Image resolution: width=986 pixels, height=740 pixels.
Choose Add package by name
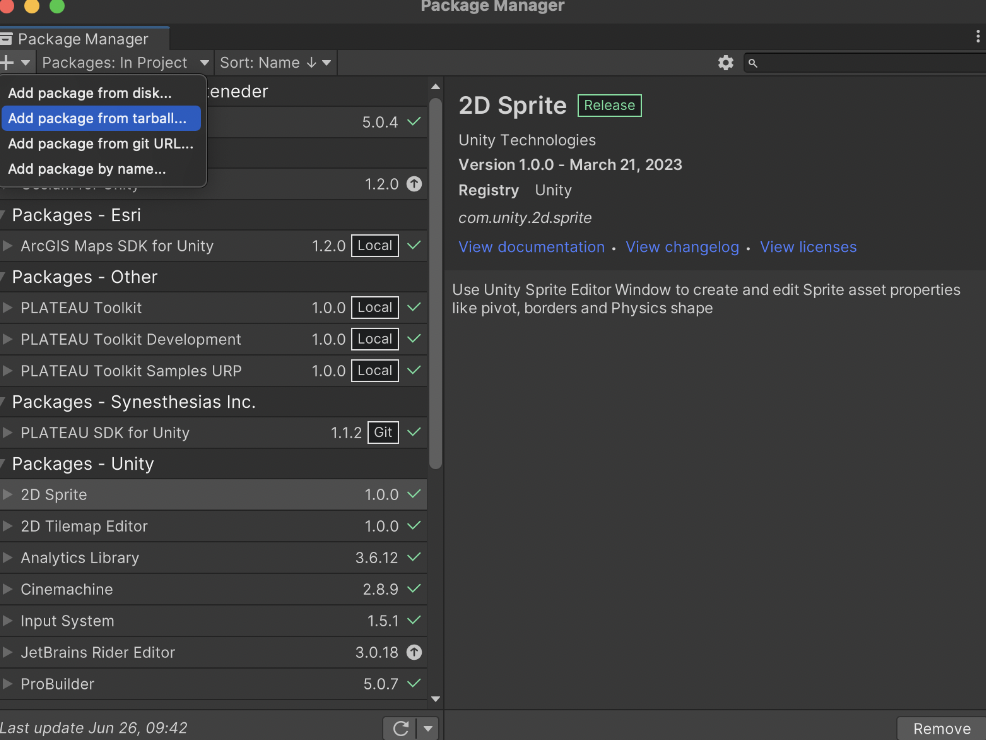pyautogui.click(x=101, y=169)
